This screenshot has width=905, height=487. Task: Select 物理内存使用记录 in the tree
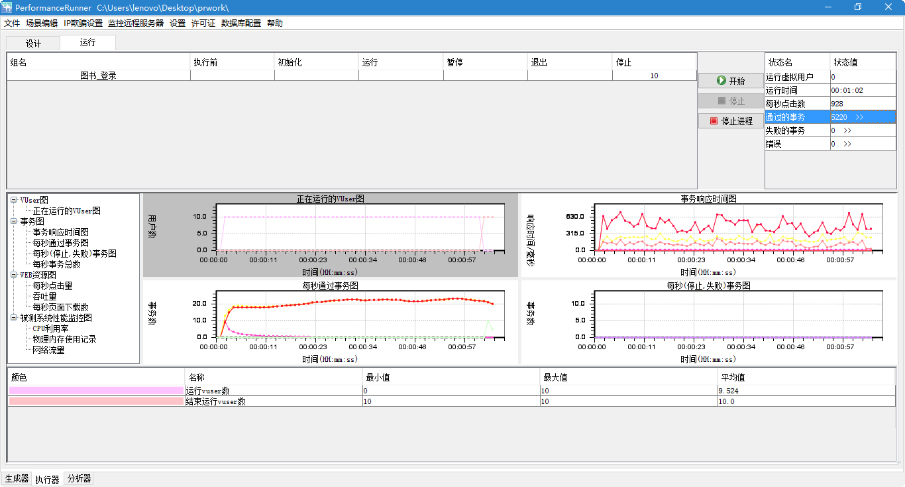coord(64,339)
